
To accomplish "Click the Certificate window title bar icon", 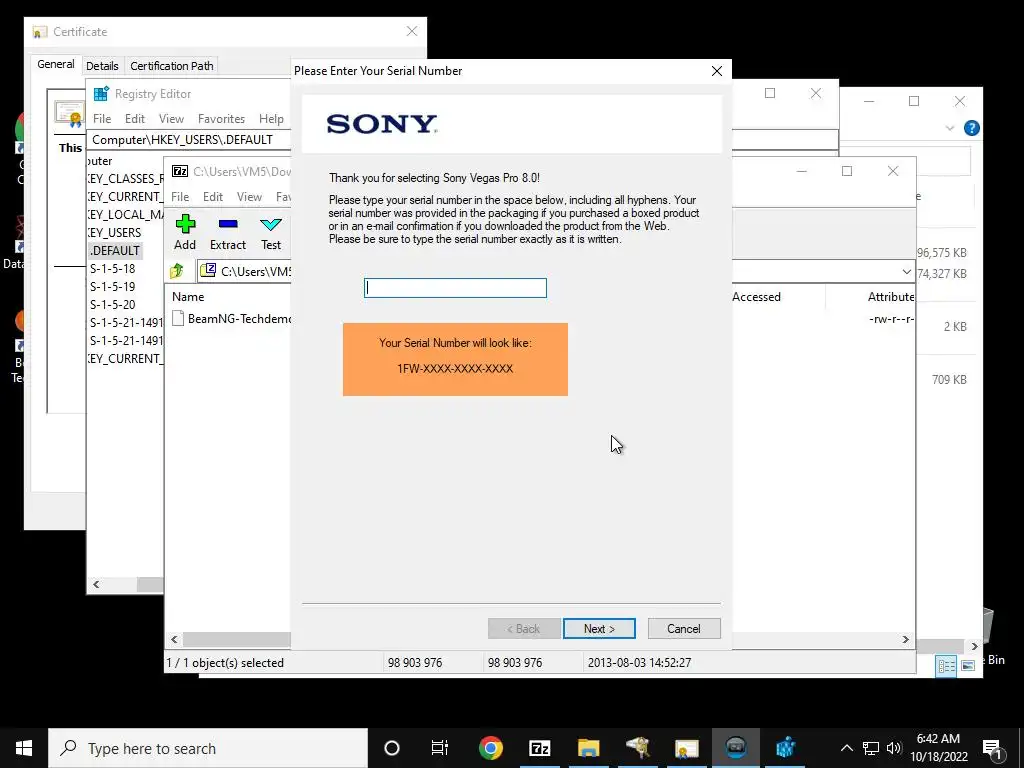I will click(40, 31).
